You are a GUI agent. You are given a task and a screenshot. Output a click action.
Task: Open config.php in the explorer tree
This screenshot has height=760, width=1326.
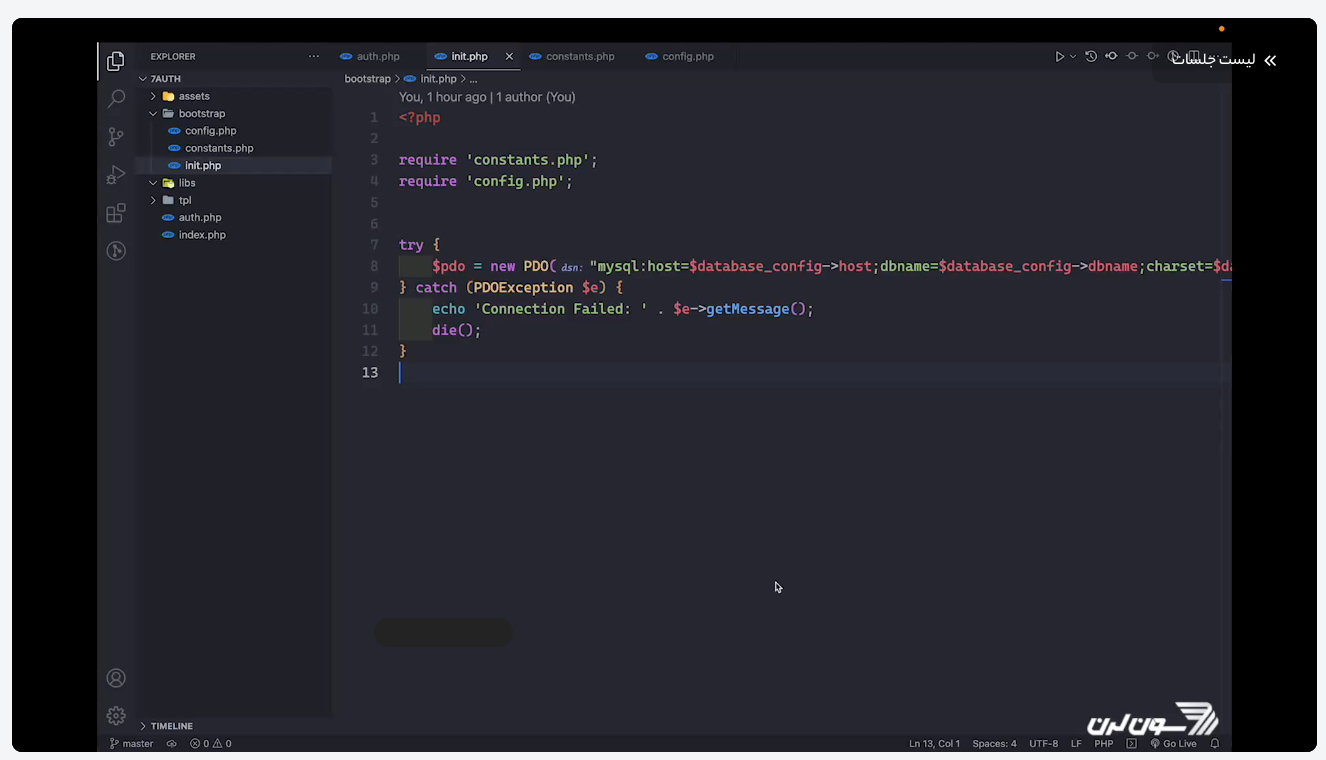210,131
